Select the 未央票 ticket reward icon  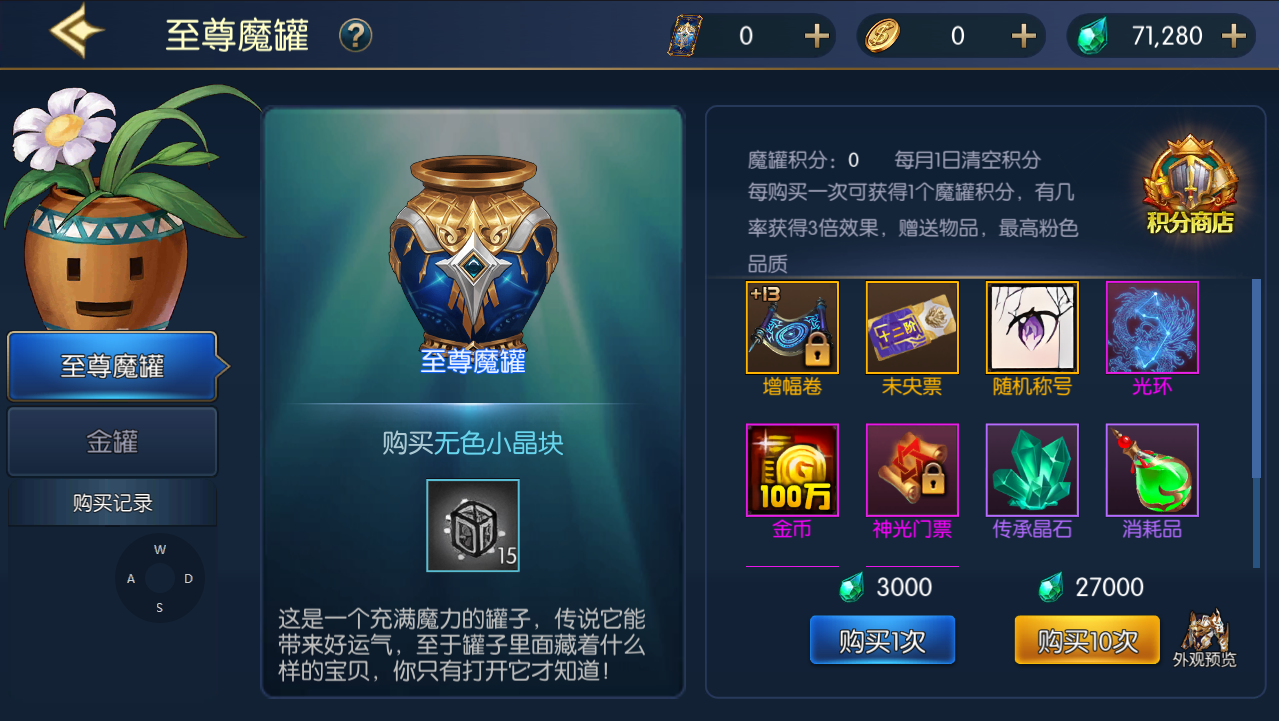[912, 327]
